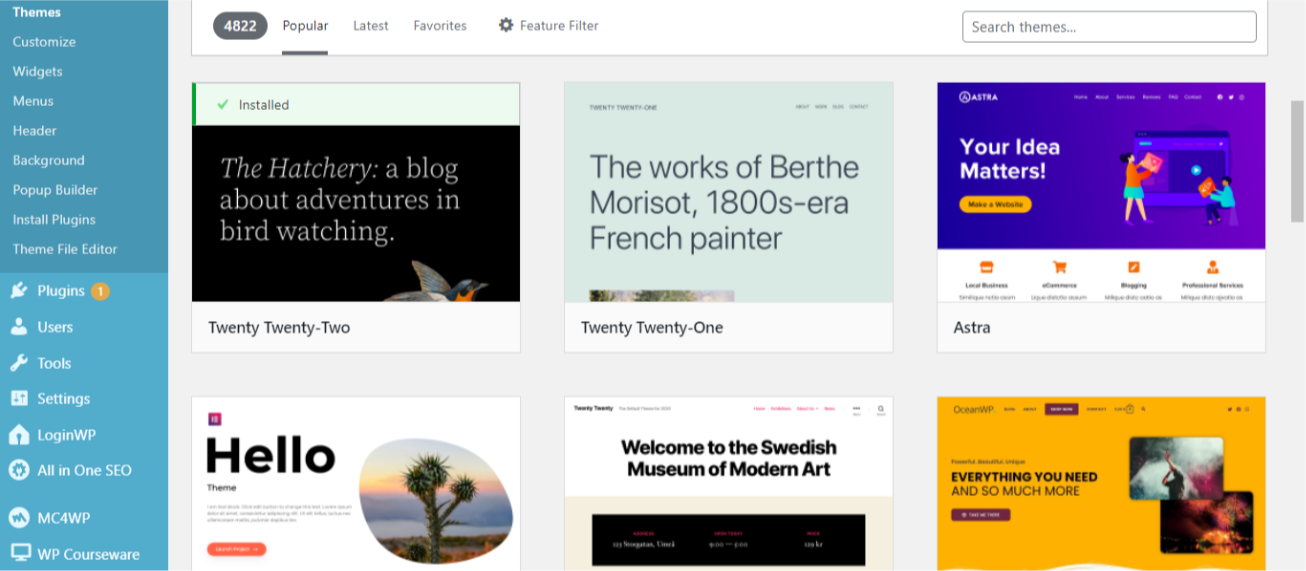Open the WP Courseware menu label
Screen dimensions: 1306x571
pos(89,554)
